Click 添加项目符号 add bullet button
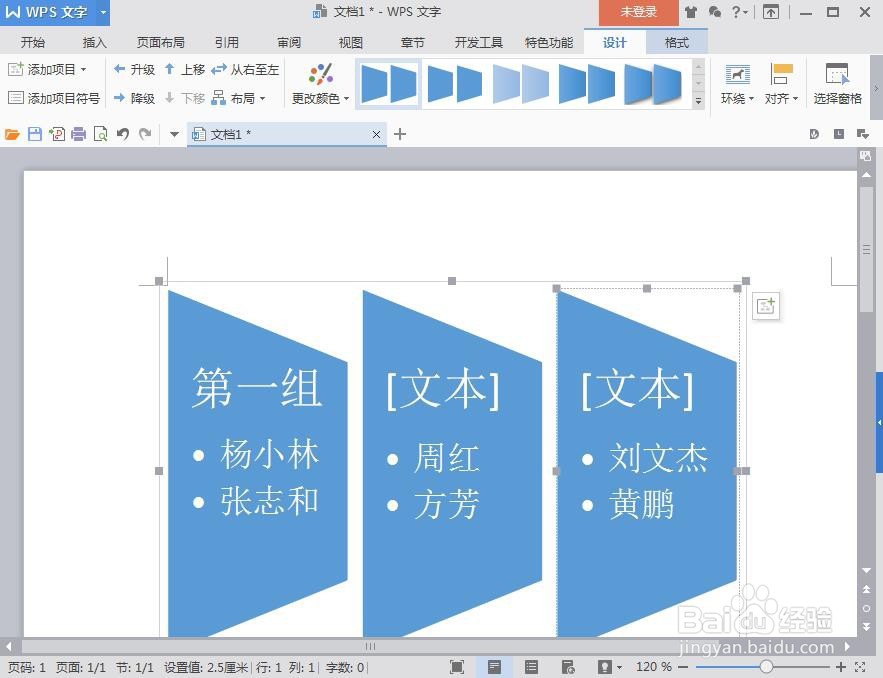Viewport: 883px width, 678px height. pyautogui.click(x=54, y=99)
